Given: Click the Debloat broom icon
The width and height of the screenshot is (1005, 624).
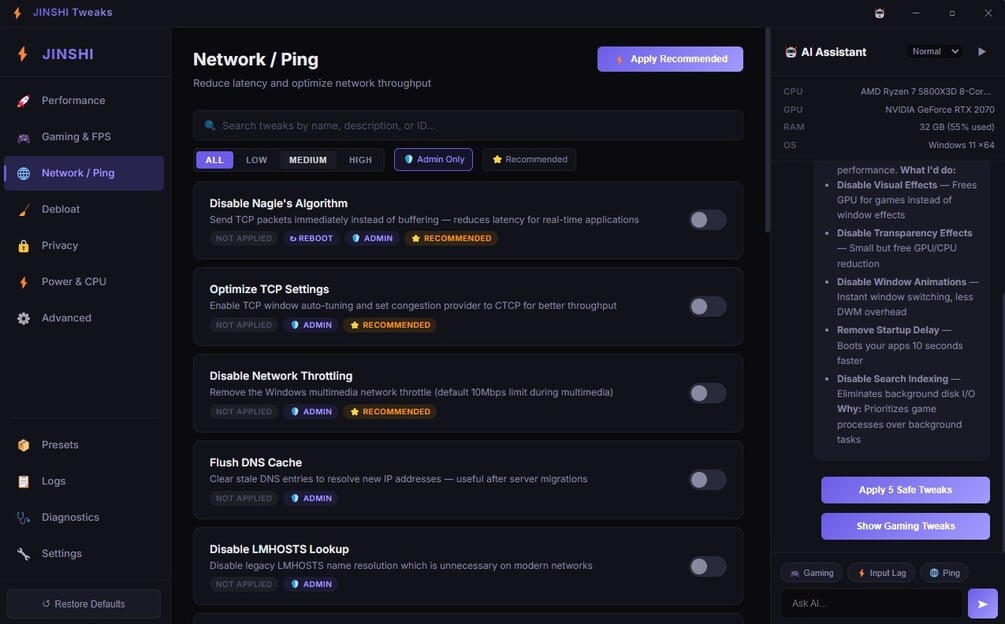Looking at the screenshot, I should tap(23, 210).
